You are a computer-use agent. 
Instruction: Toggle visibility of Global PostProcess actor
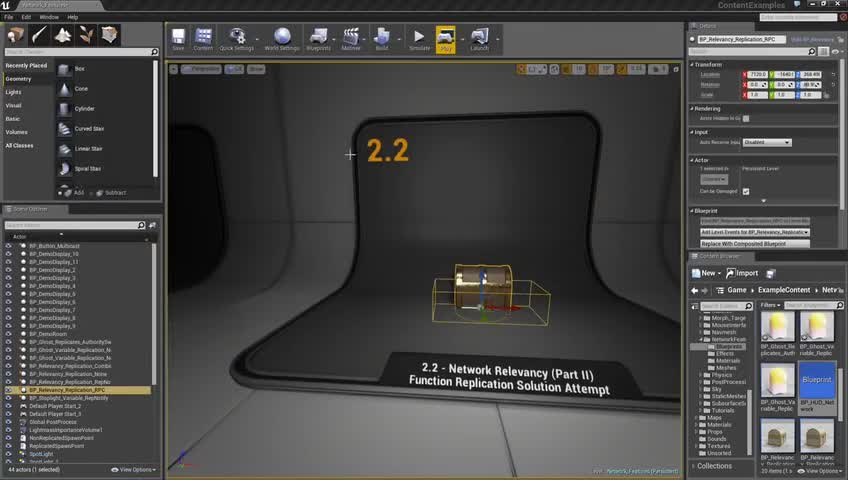[8, 422]
